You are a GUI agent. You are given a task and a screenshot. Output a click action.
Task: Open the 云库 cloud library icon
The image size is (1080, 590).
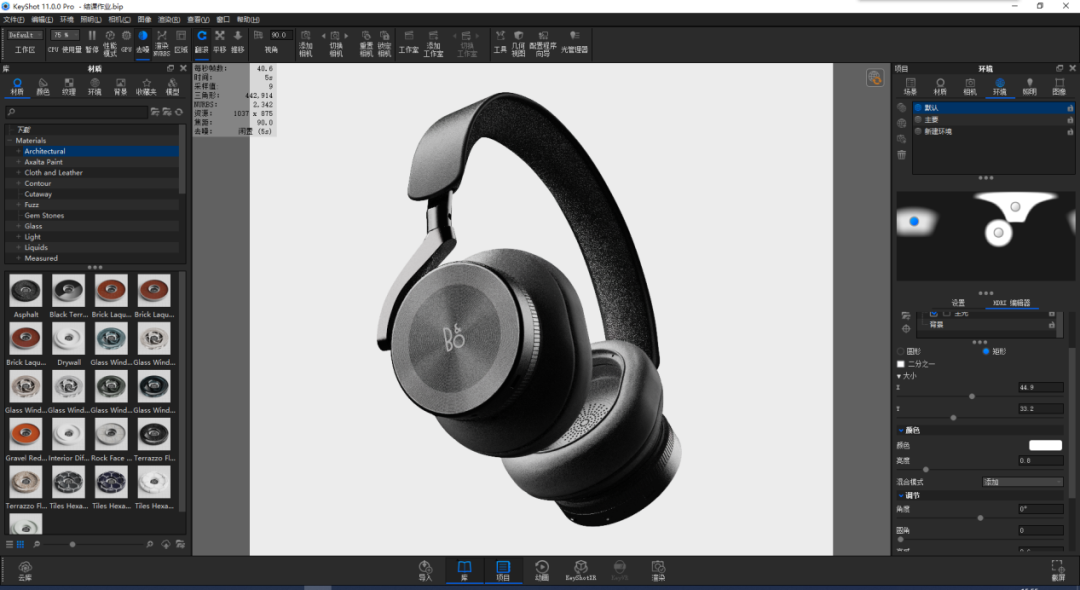[25, 571]
